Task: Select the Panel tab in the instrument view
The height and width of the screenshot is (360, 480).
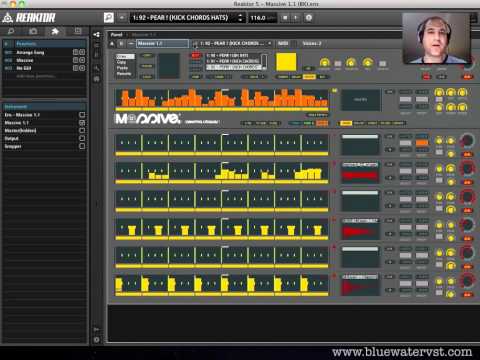Action: [x=117, y=35]
